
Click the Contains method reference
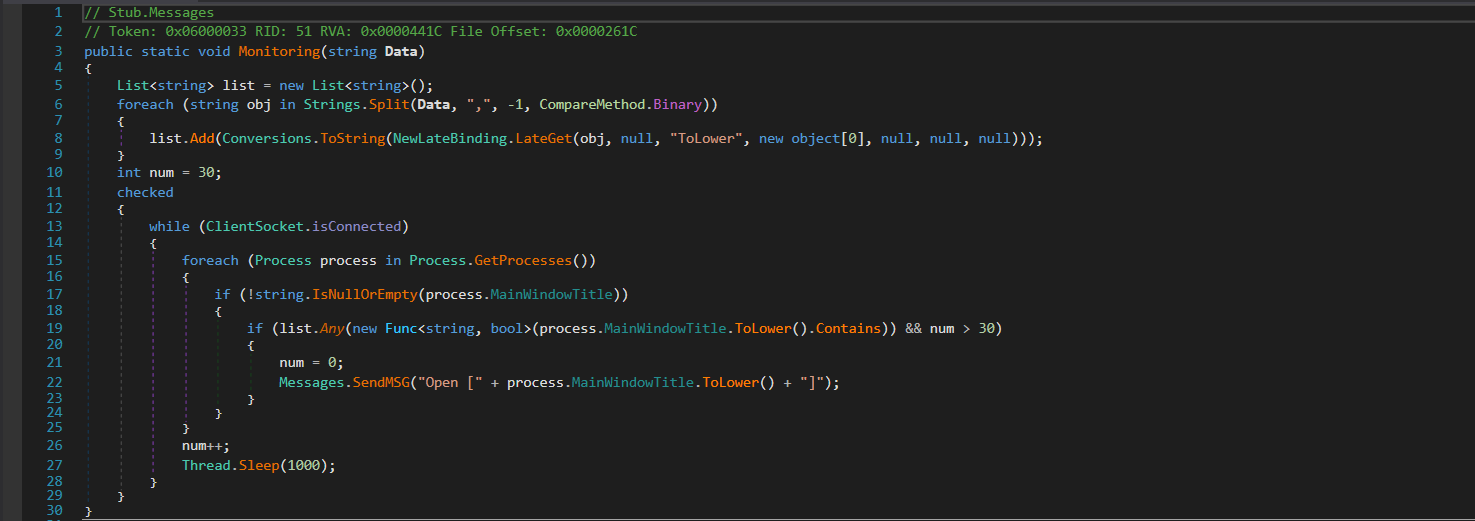point(848,329)
